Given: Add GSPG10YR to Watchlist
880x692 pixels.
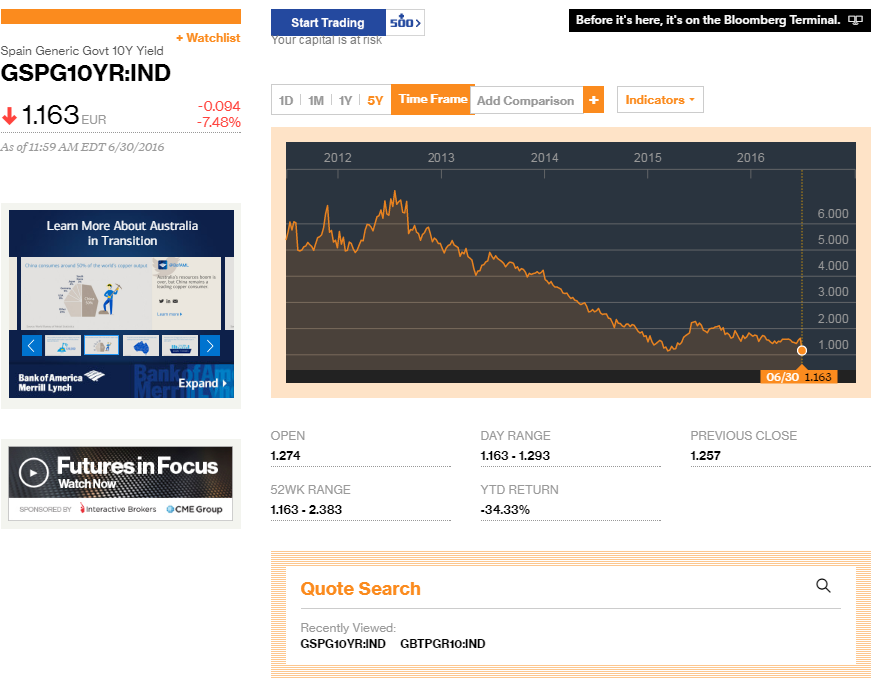Looking at the screenshot, I should pyautogui.click(x=208, y=38).
